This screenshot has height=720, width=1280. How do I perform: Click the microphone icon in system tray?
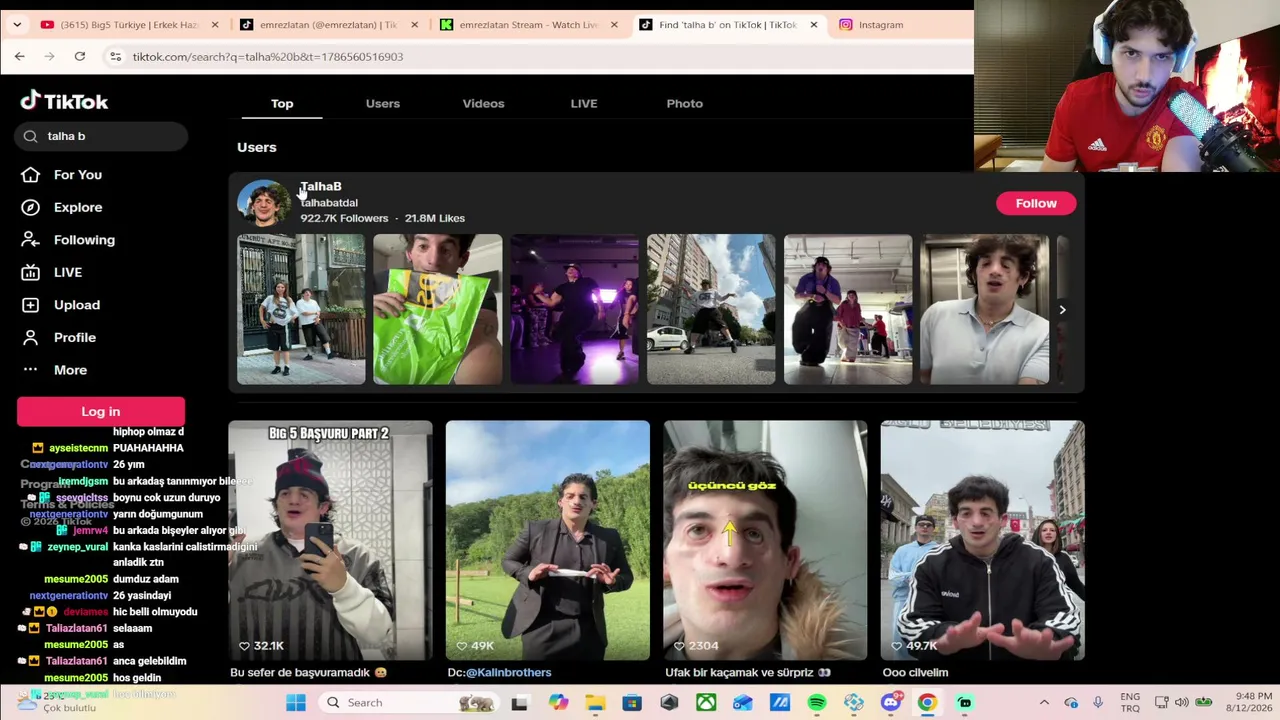pos(1098,703)
